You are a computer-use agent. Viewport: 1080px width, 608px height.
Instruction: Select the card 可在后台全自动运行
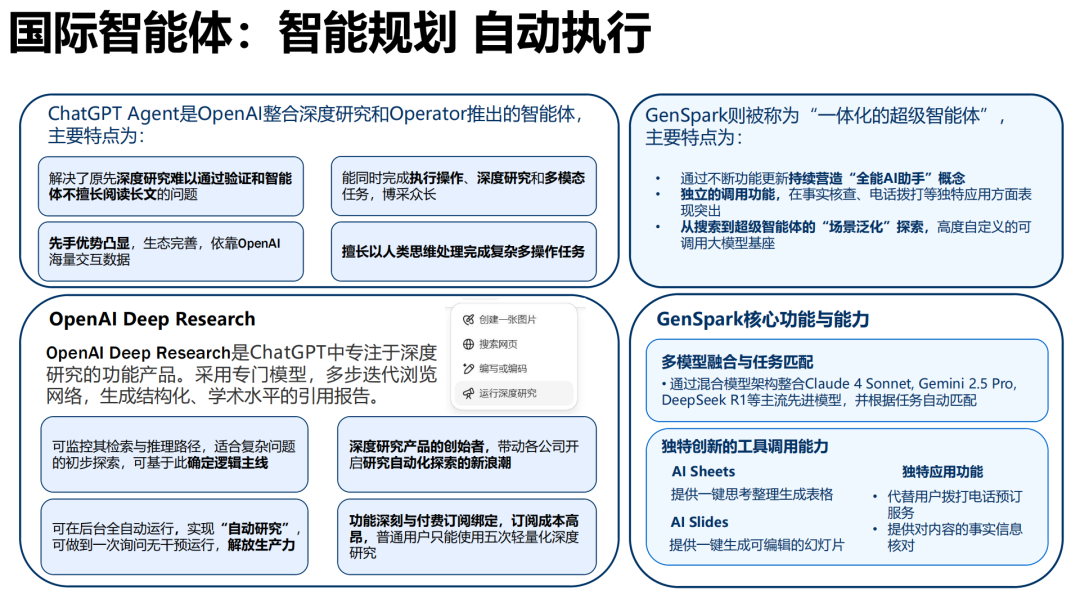pyautogui.click(x=174, y=537)
